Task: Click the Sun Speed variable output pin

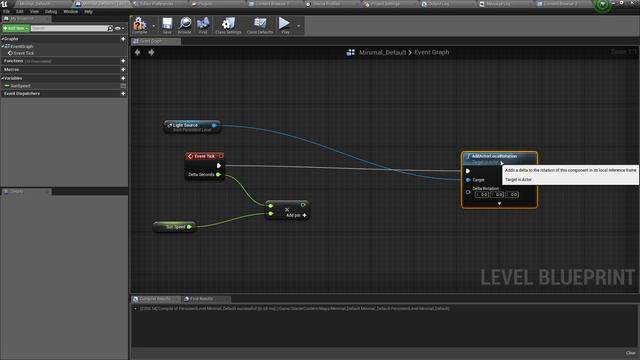Action: click(x=189, y=227)
